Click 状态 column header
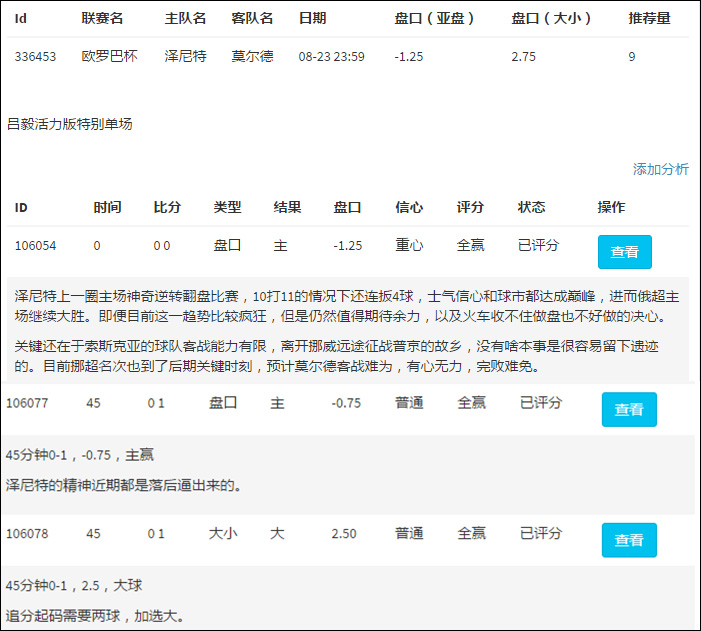Screen dimensions: 701x631 (532, 207)
